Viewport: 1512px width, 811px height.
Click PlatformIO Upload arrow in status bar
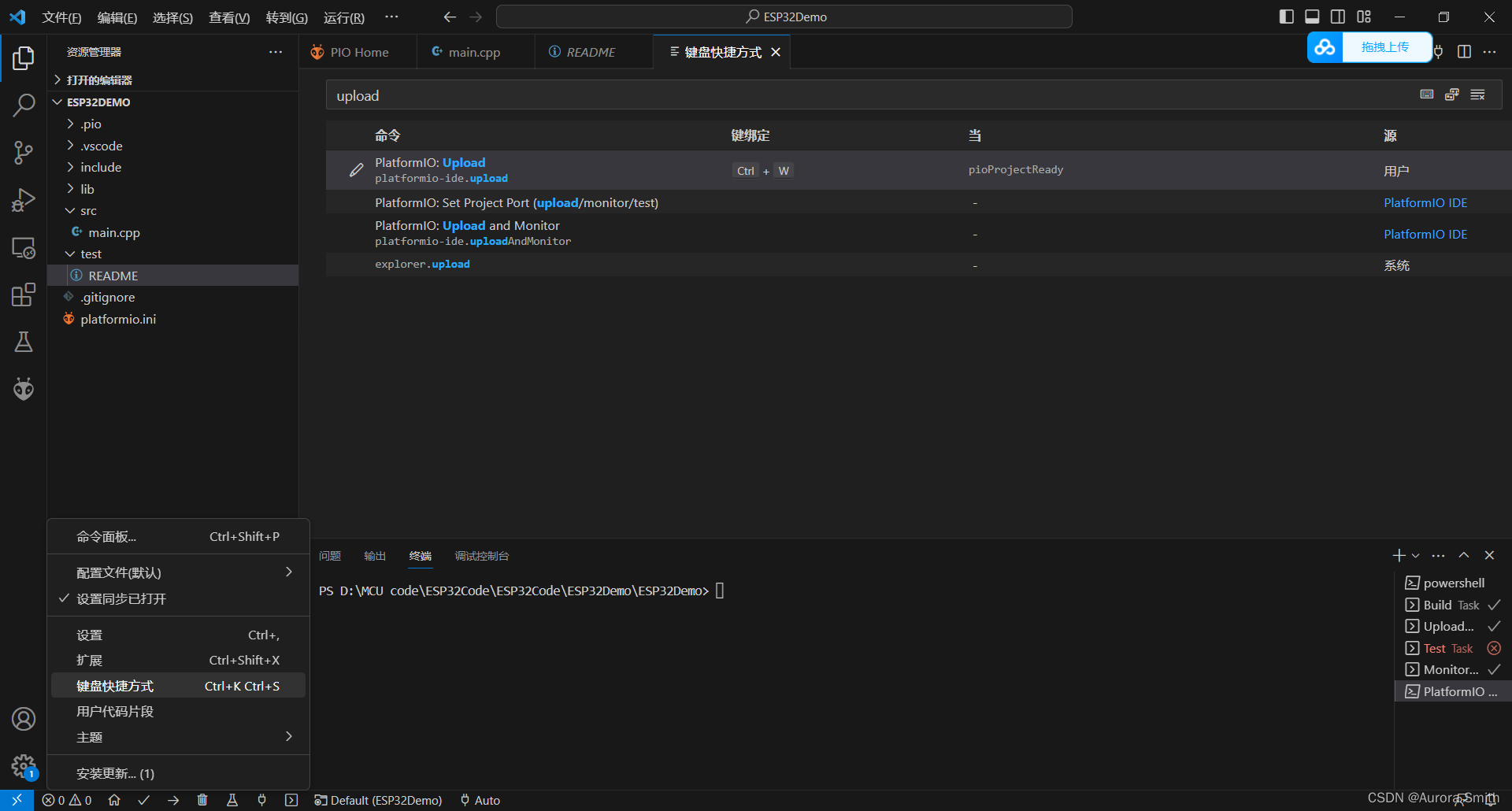(173, 800)
